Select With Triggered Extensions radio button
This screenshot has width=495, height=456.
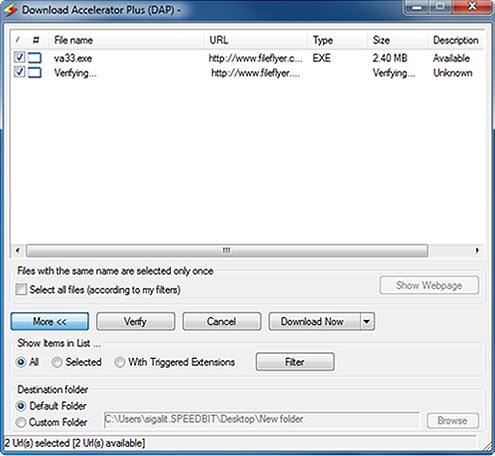tap(119, 362)
